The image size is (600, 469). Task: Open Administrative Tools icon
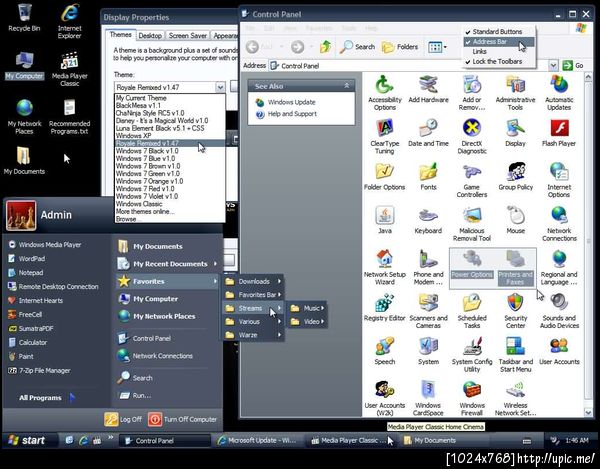515,93
